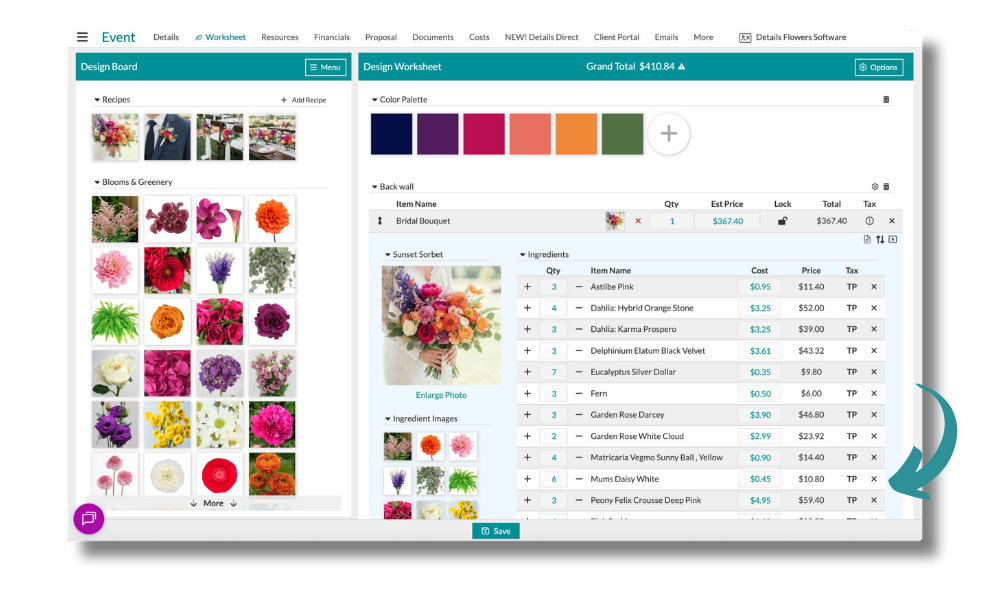Click the sort ingredients up-down arrows icon
Image resolution: width=1000 pixels, height=600 pixels.
click(880, 240)
